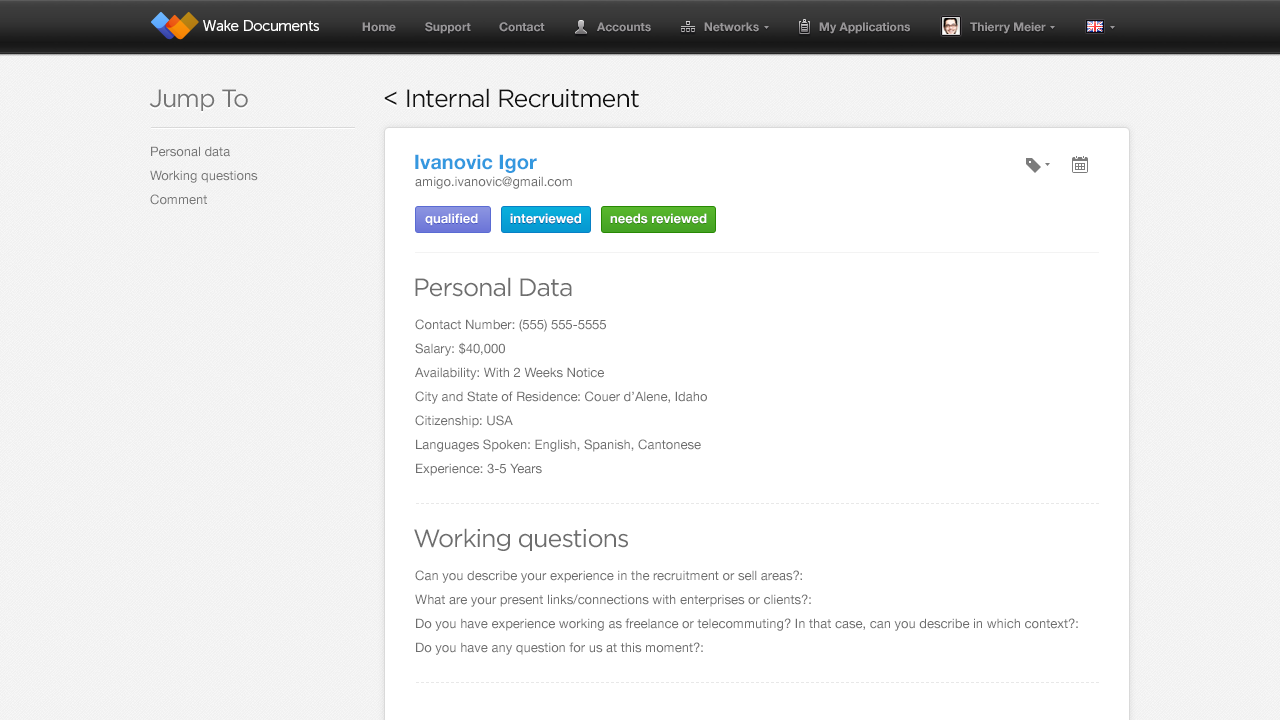Open the tag icon menu
The image size is (1280, 720).
pyautogui.click(x=1037, y=165)
